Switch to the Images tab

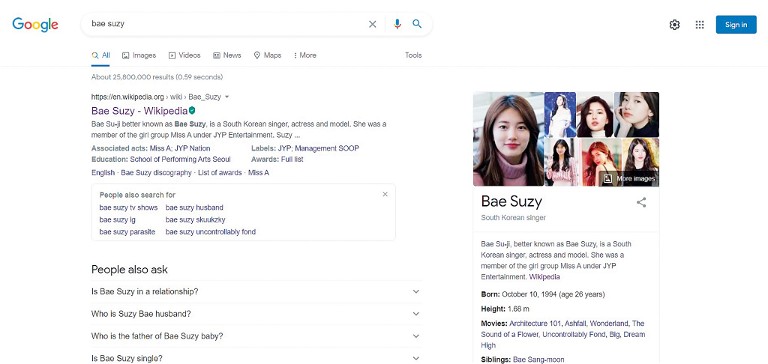(x=139, y=55)
